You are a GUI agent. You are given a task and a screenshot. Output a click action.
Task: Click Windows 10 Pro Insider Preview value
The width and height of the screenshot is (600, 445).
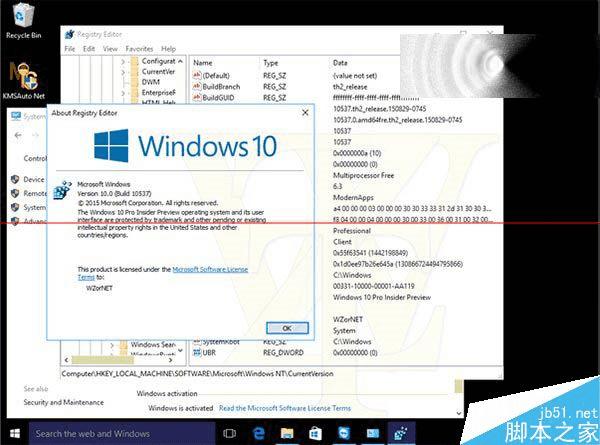click(x=382, y=297)
